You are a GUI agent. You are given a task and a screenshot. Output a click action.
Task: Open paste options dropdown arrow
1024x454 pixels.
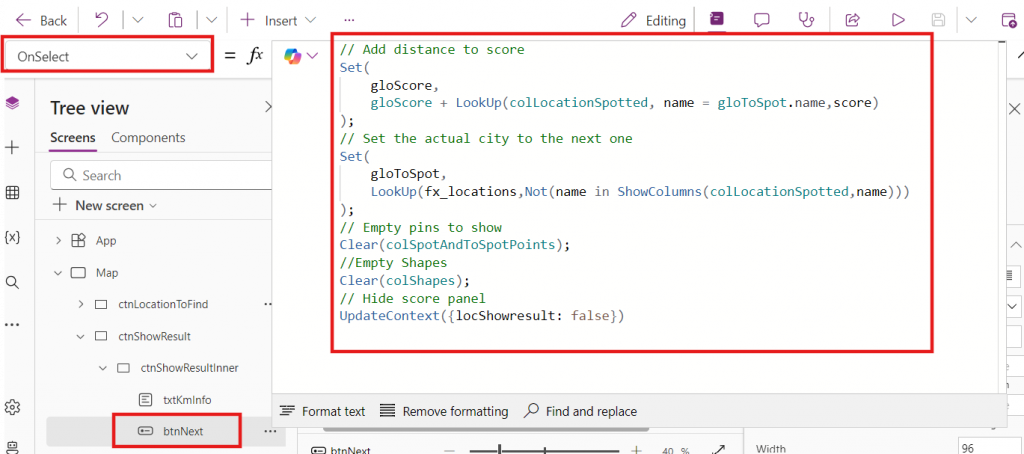211,20
